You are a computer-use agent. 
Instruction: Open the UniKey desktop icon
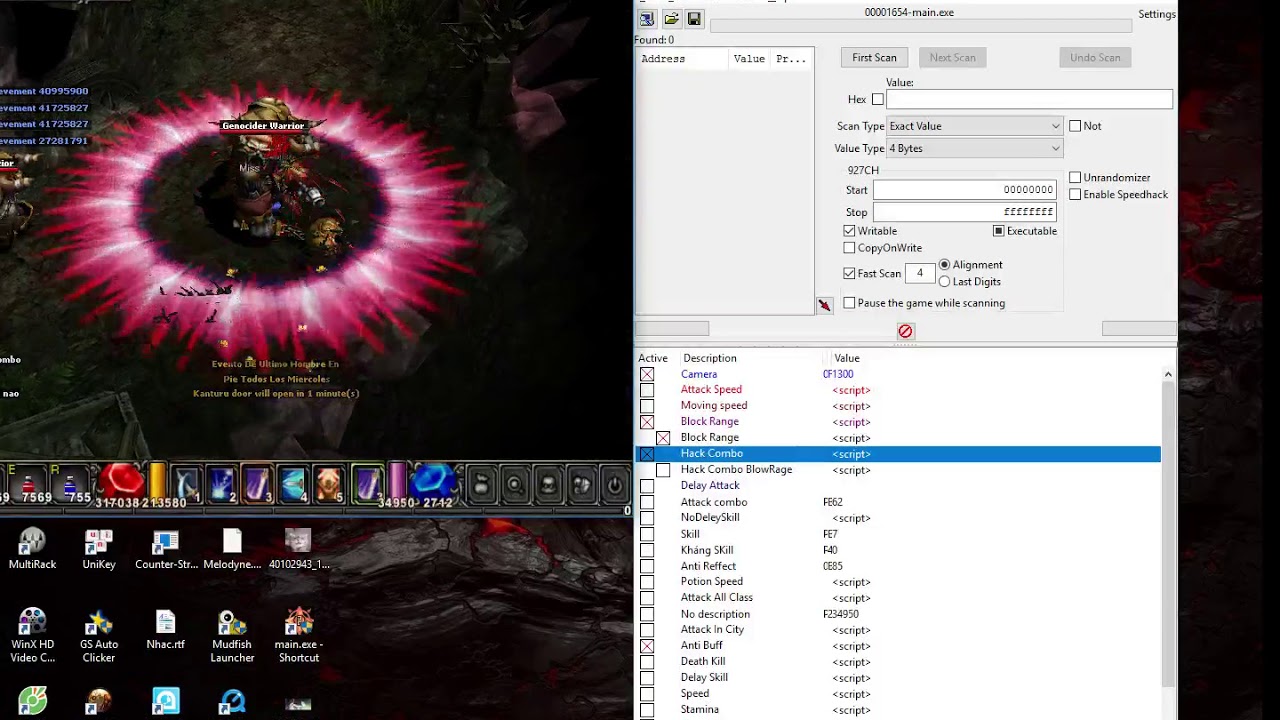tap(99, 549)
